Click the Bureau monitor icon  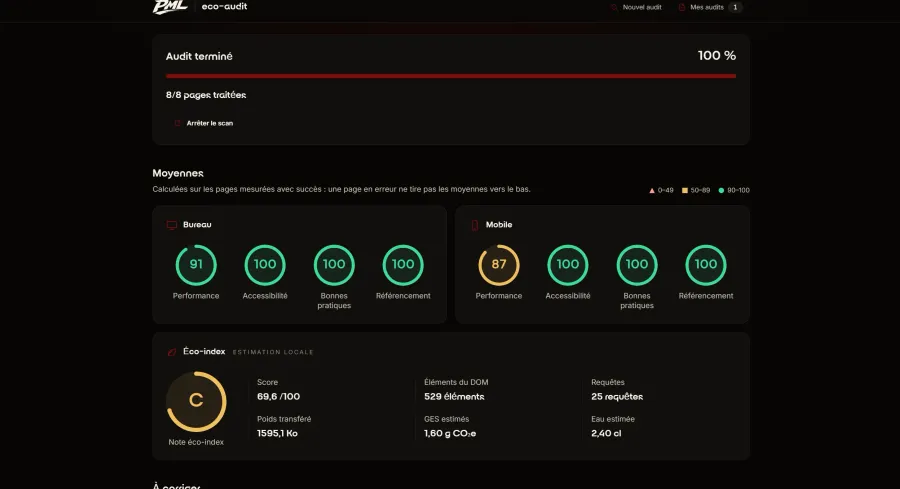(172, 225)
